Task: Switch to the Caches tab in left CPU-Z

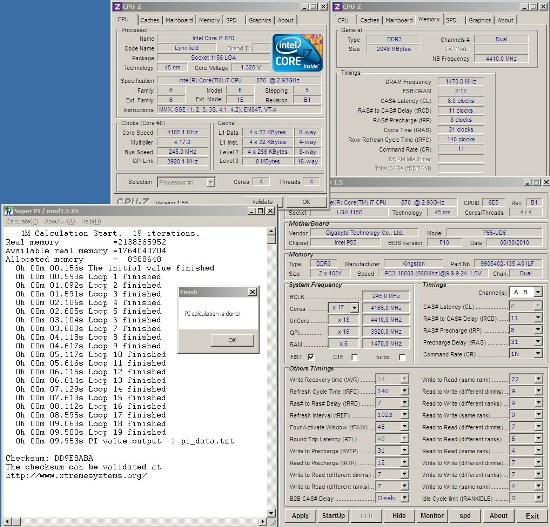Action: (150, 20)
